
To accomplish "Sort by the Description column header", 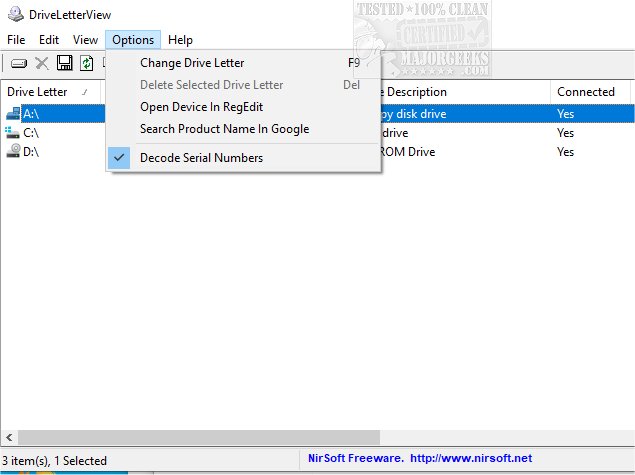I will pyautogui.click(x=465, y=92).
